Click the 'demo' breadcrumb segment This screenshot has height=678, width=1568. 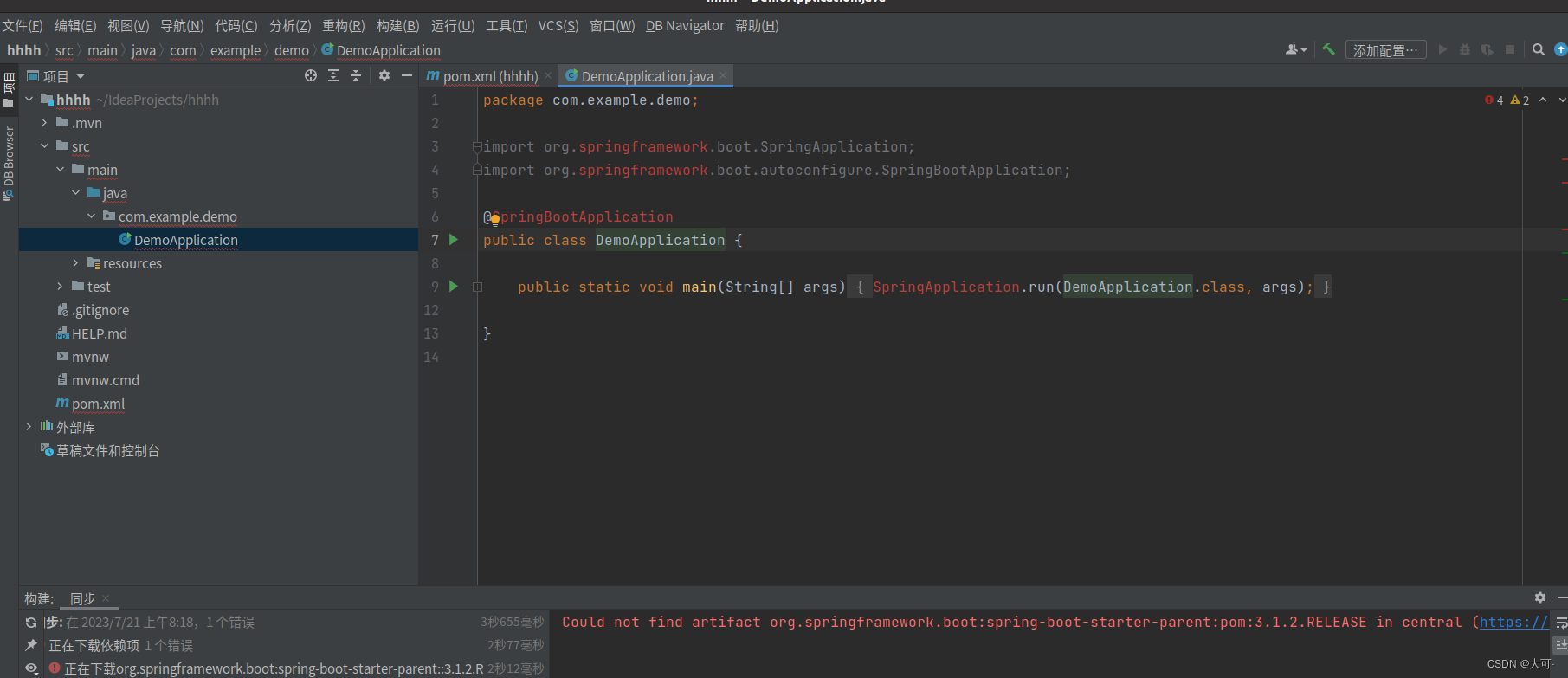(292, 50)
